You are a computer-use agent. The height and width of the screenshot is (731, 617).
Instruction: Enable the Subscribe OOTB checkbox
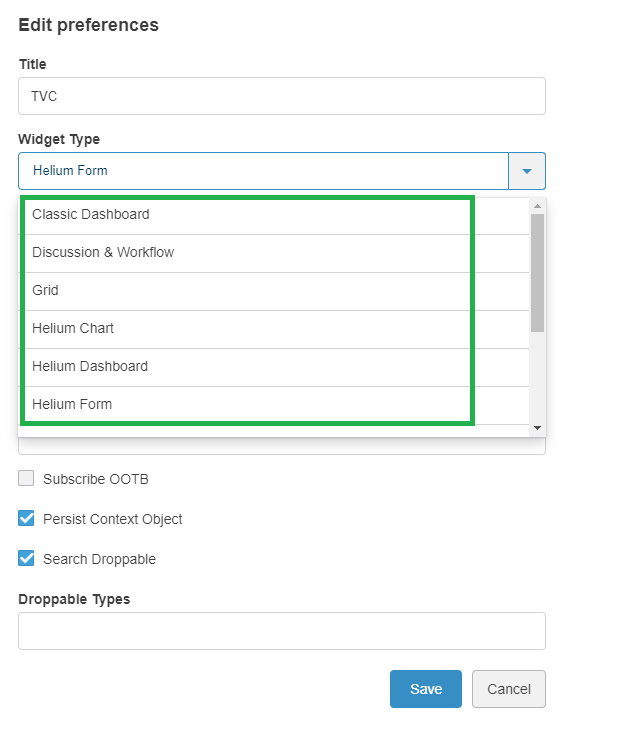pyautogui.click(x=26, y=479)
